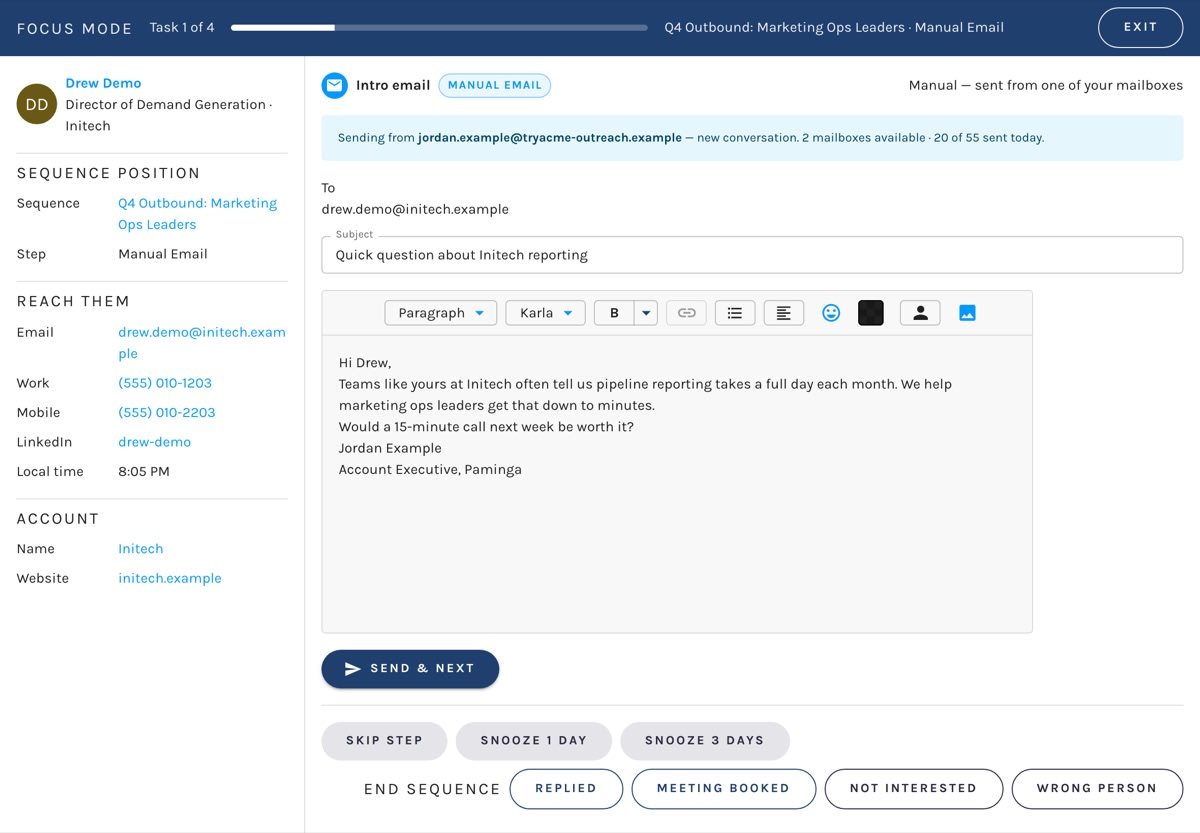Open Drew Demo's contact profile link

pyautogui.click(x=103, y=83)
